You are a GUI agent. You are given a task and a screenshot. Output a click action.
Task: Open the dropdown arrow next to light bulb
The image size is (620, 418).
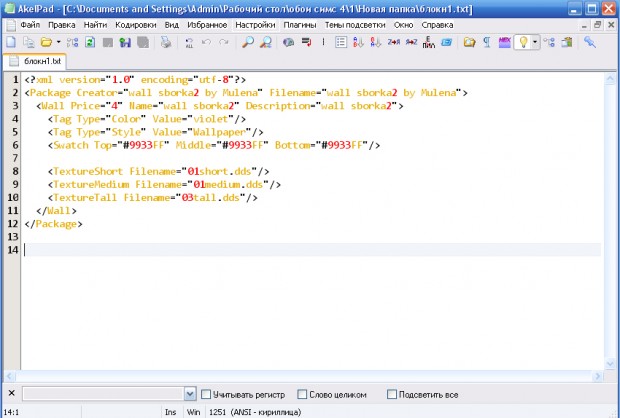tap(535, 42)
